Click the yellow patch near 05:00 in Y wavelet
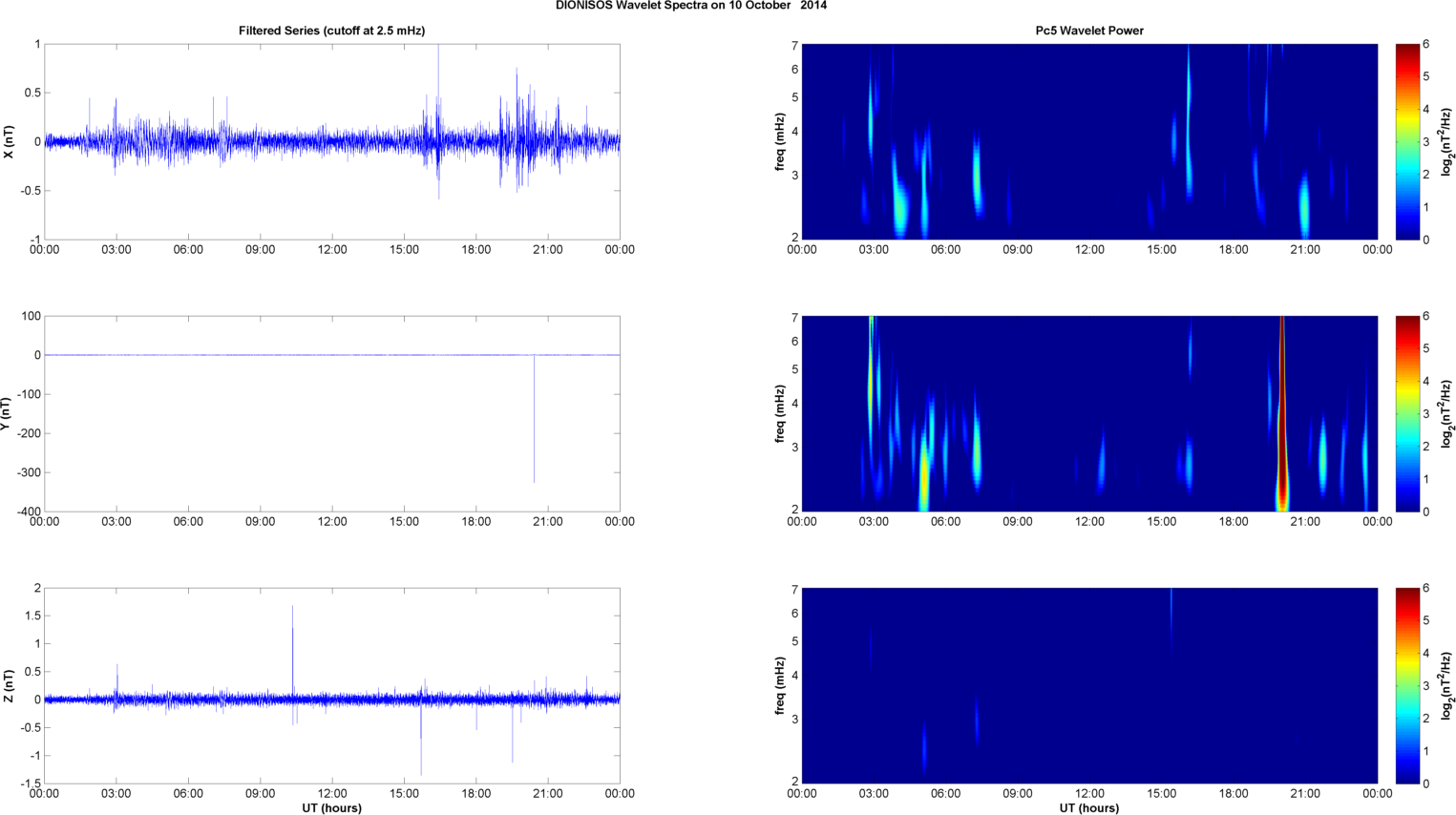Image resolution: width=1456 pixels, height=815 pixels. [923, 472]
